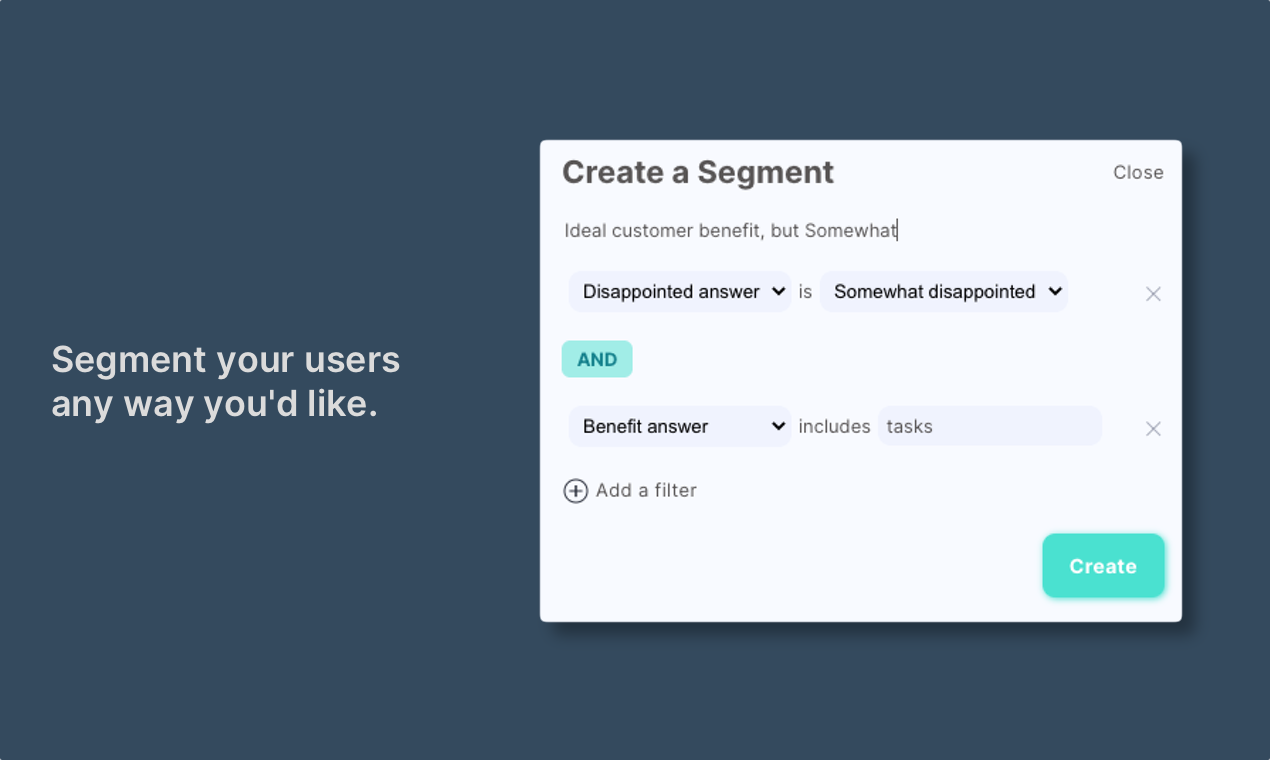
Task: Delete the Benefit answer filter row
Action: click(x=1153, y=429)
